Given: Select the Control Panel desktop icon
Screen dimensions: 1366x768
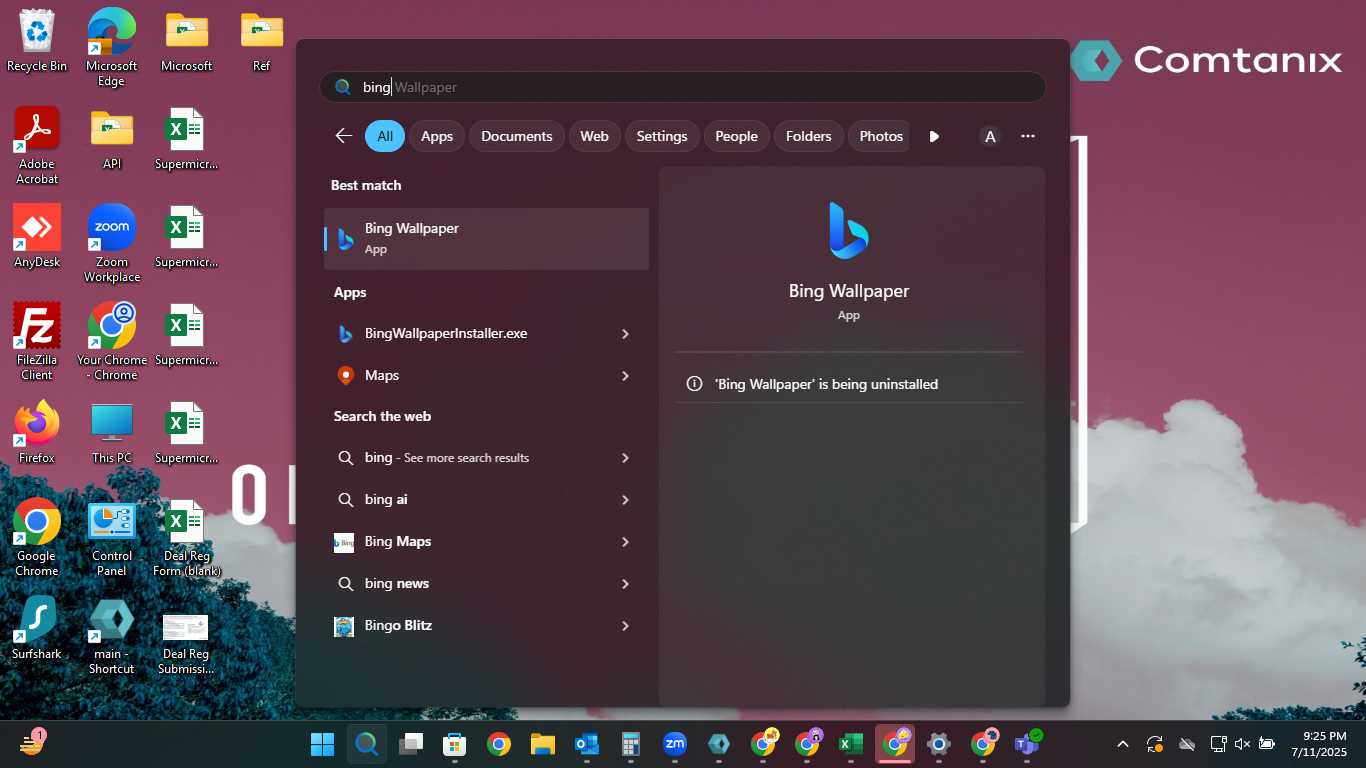Looking at the screenshot, I should point(111,539).
